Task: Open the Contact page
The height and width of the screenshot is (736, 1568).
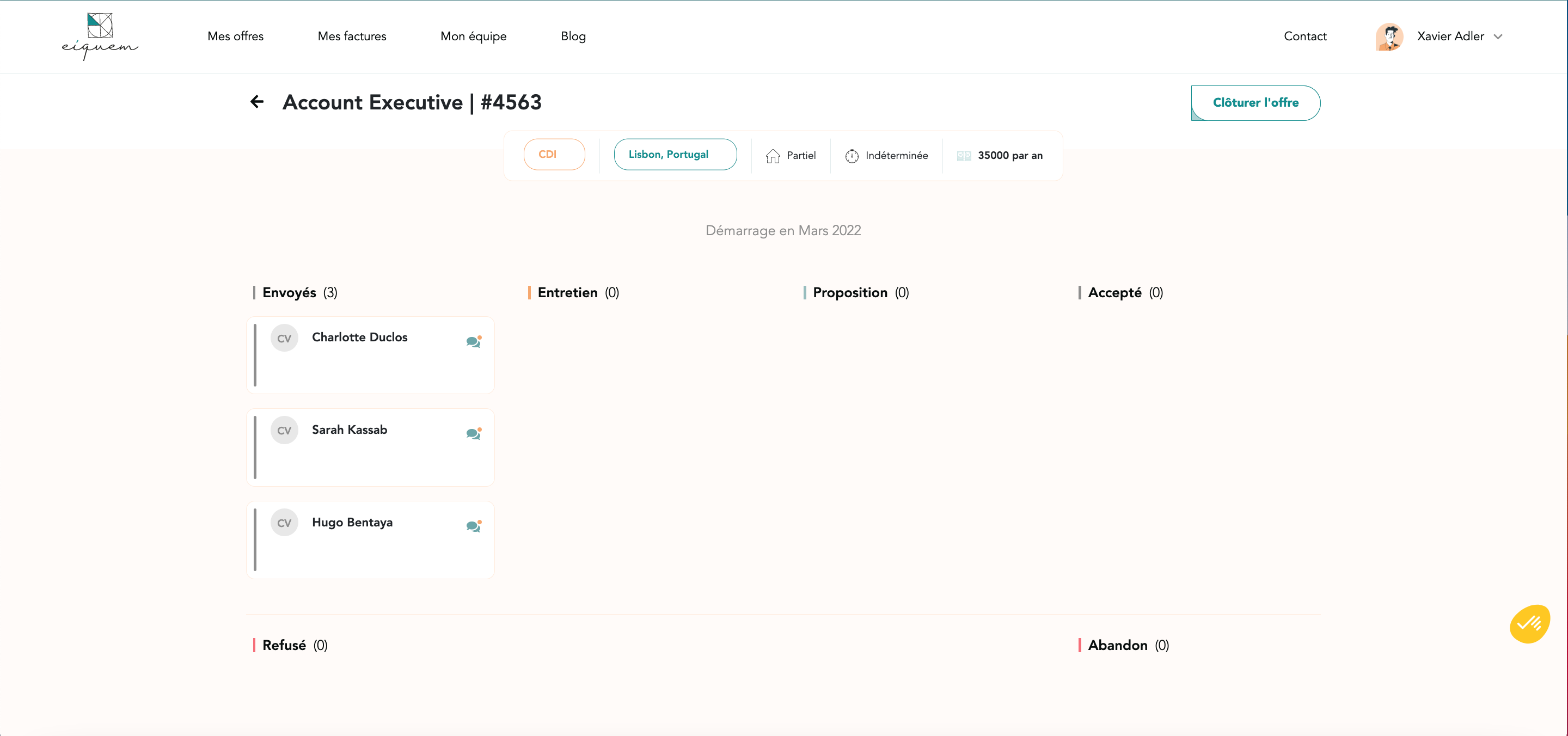Action: [1305, 36]
